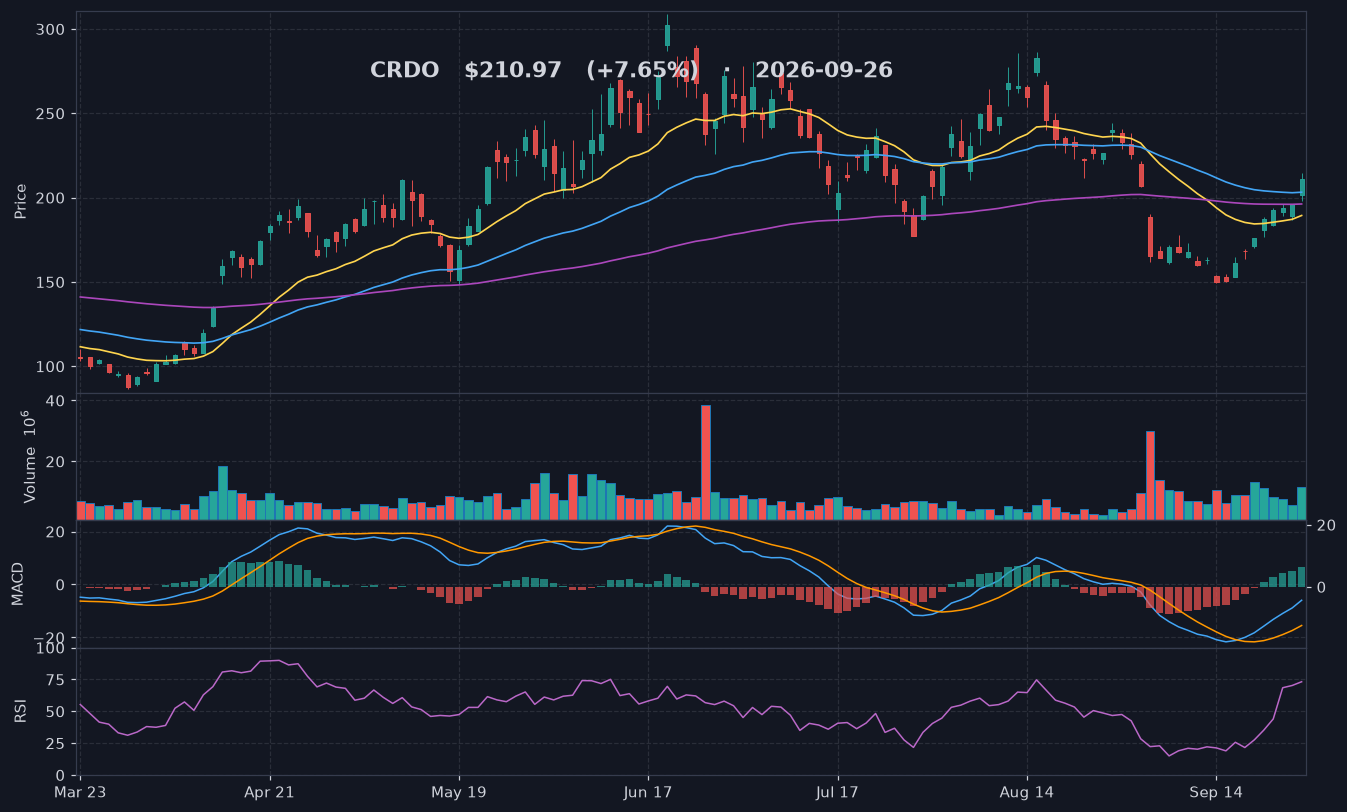Click the 75 RSI axis tick
Viewport: 1347px width, 812px height.
pyautogui.click(x=57, y=680)
